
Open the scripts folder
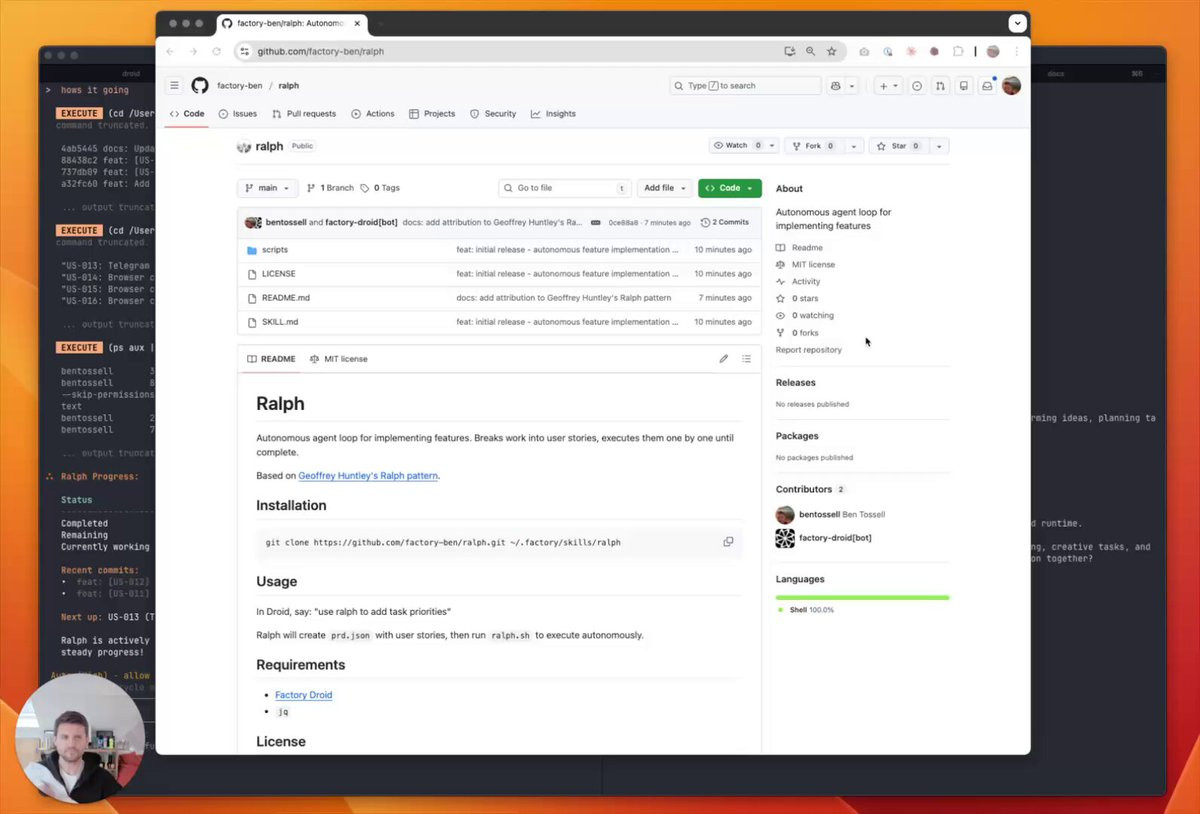point(275,250)
